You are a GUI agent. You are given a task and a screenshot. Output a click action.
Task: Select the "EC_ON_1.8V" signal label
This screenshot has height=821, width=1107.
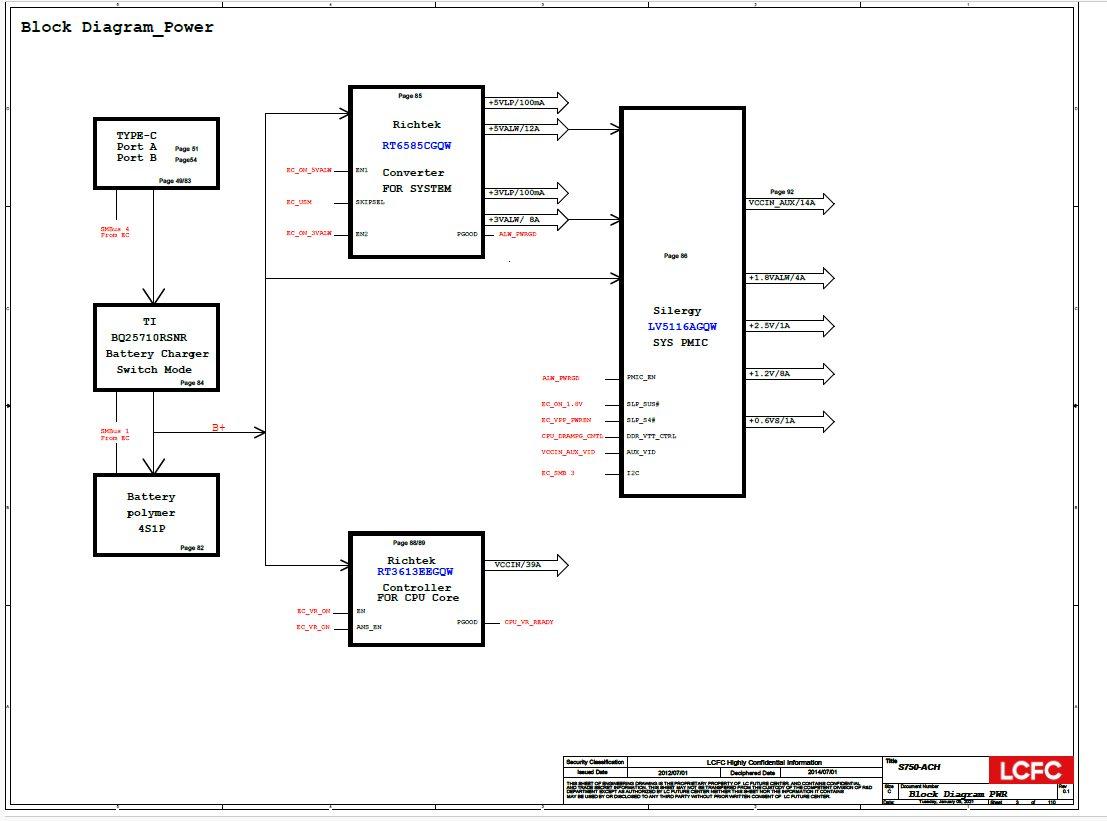pyautogui.click(x=562, y=404)
